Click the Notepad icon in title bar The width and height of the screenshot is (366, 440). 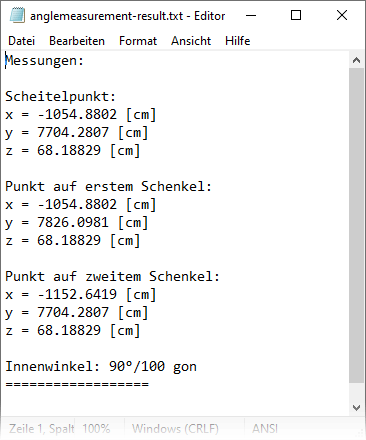pyautogui.click(x=17, y=15)
